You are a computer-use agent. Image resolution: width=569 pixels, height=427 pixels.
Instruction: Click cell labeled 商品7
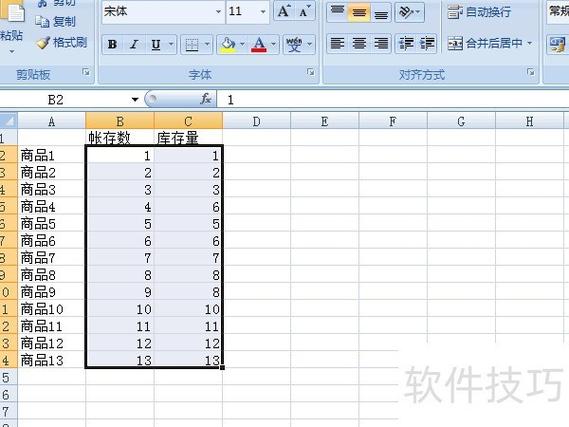point(52,258)
